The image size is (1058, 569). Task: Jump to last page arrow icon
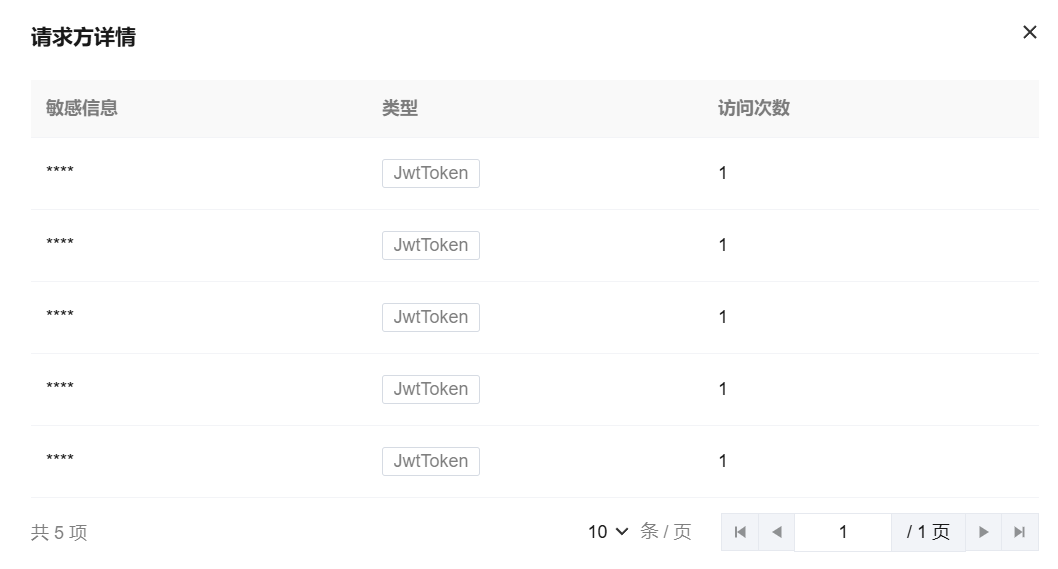1020,532
